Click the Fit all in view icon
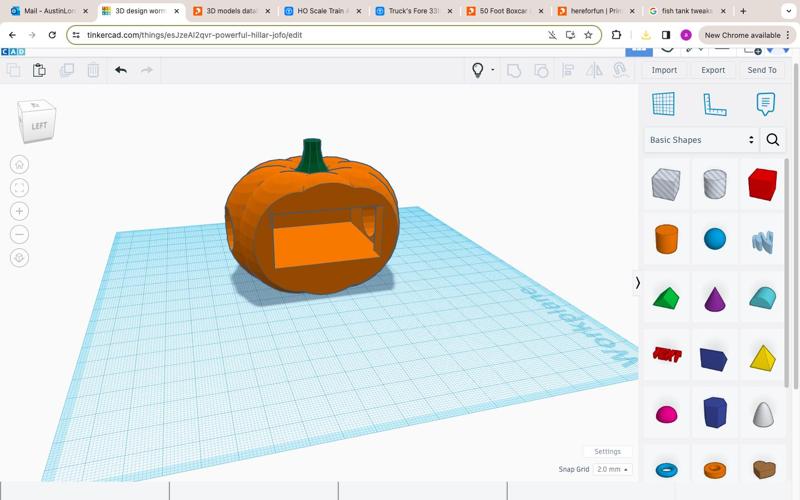800x500 pixels. tap(19, 188)
